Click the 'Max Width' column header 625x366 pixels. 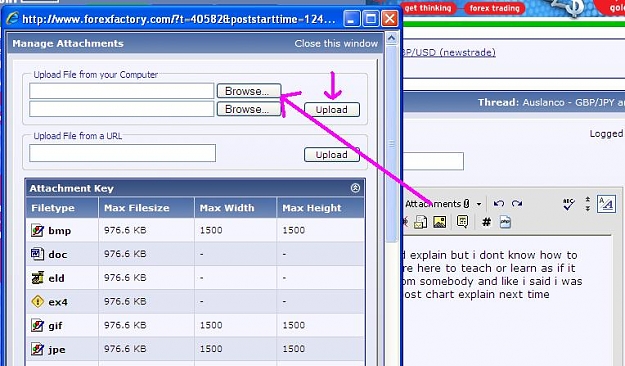tap(227, 208)
